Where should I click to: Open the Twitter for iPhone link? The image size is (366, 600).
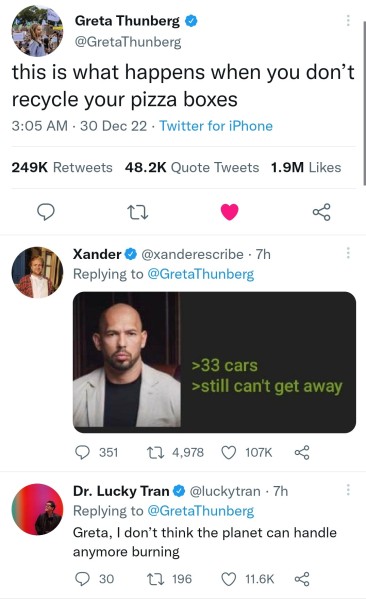pyautogui.click(x=216, y=126)
